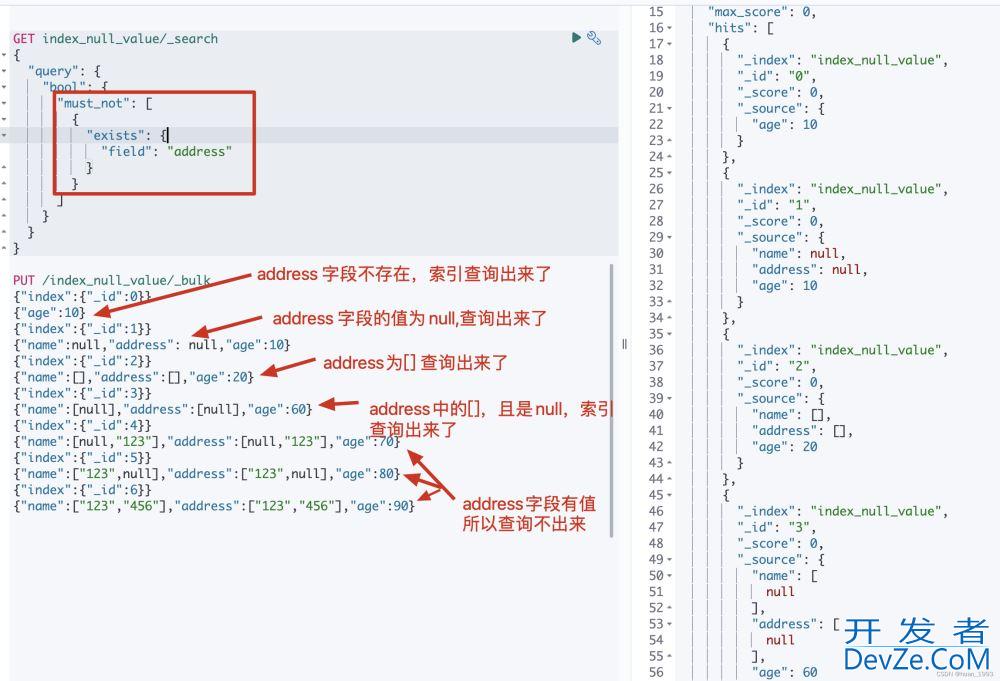Screen dimensions: 1000x681
Task: Click the panel resize handle between editor and output
Action: coord(624,344)
